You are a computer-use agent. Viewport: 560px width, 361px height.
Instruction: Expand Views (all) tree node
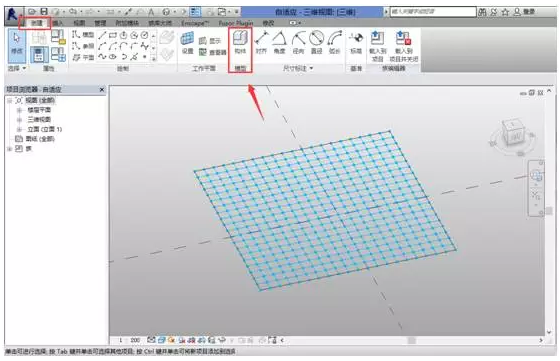coord(10,100)
